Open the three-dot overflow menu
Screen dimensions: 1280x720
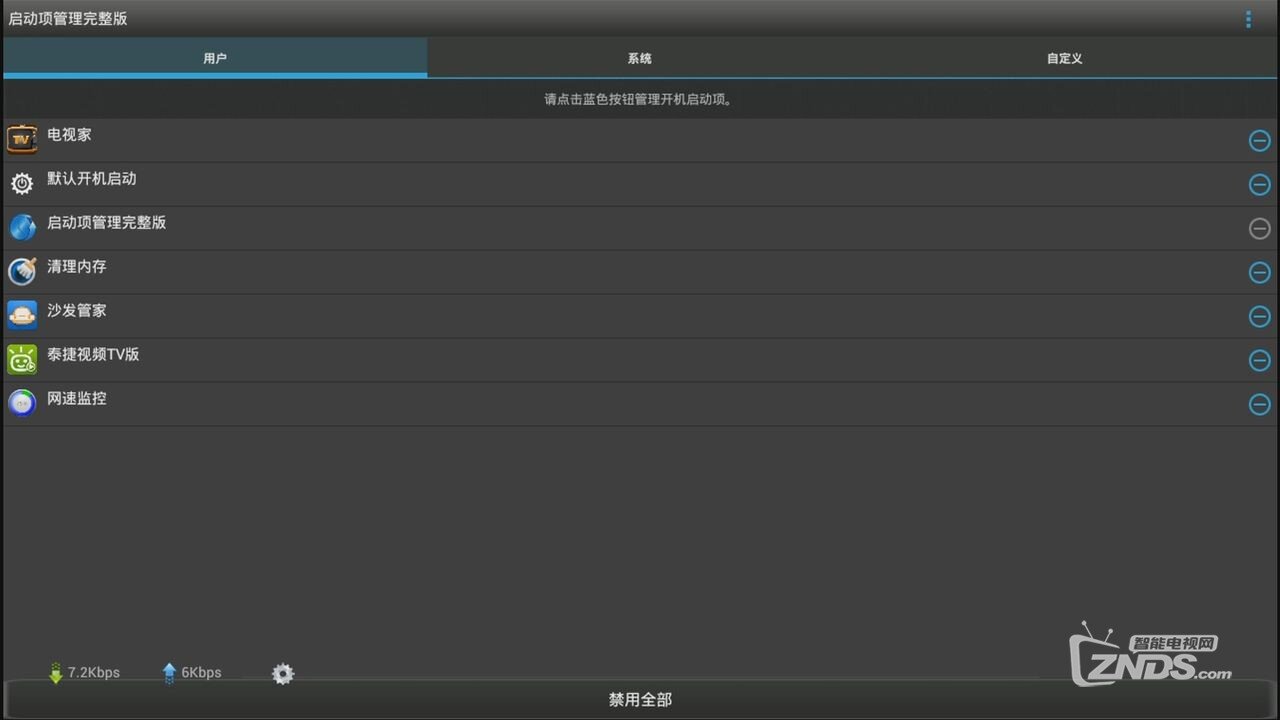[x=1248, y=19]
